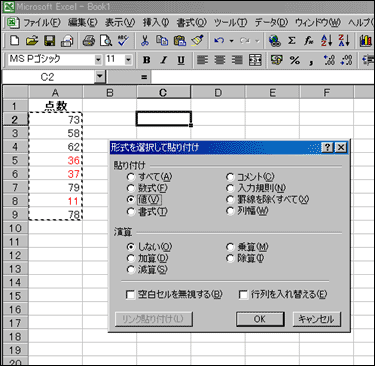Image resolution: width=375 pixels, height=366 pixels.
Task: Select the 乗算(M) operation option
Action: [x=230, y=247]
